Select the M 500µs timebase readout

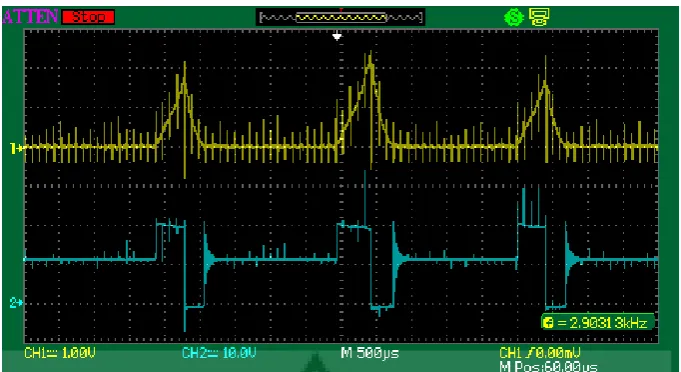370,352
